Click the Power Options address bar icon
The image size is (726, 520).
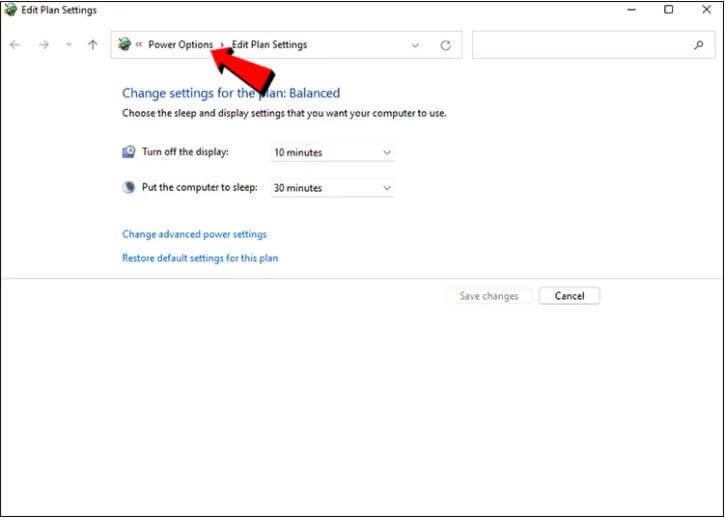coord(124,44)
